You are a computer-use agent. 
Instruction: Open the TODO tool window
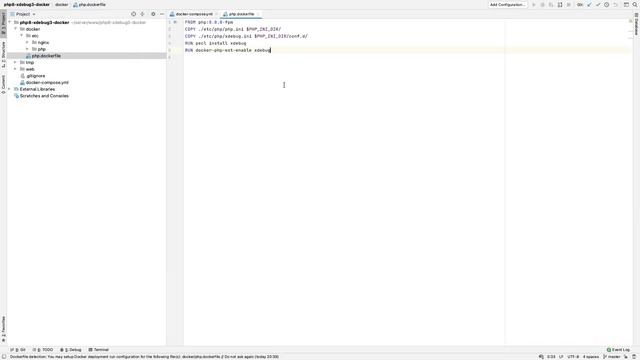[43, 350]
